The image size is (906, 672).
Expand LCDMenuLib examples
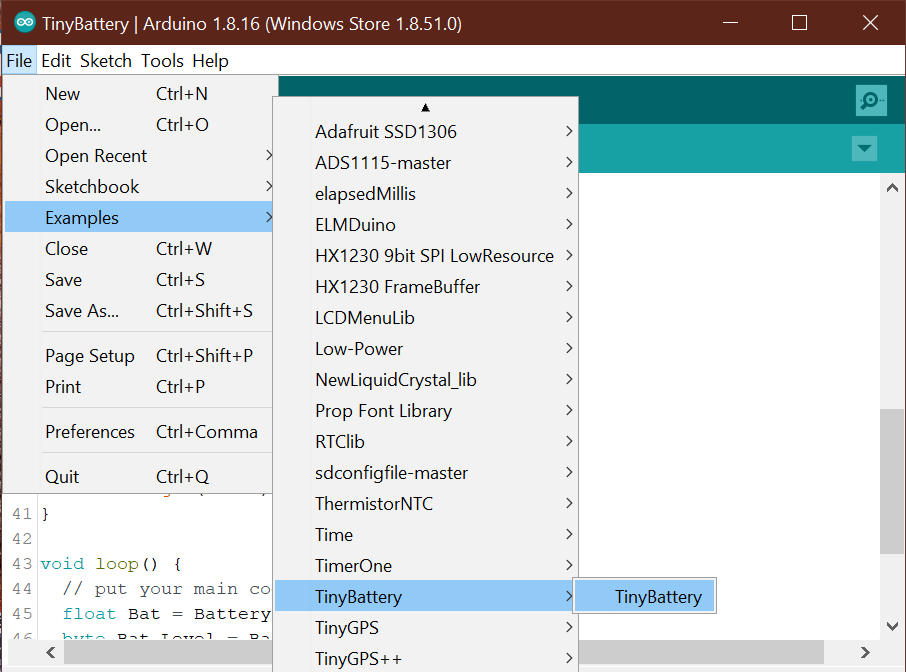click(426, 318)
